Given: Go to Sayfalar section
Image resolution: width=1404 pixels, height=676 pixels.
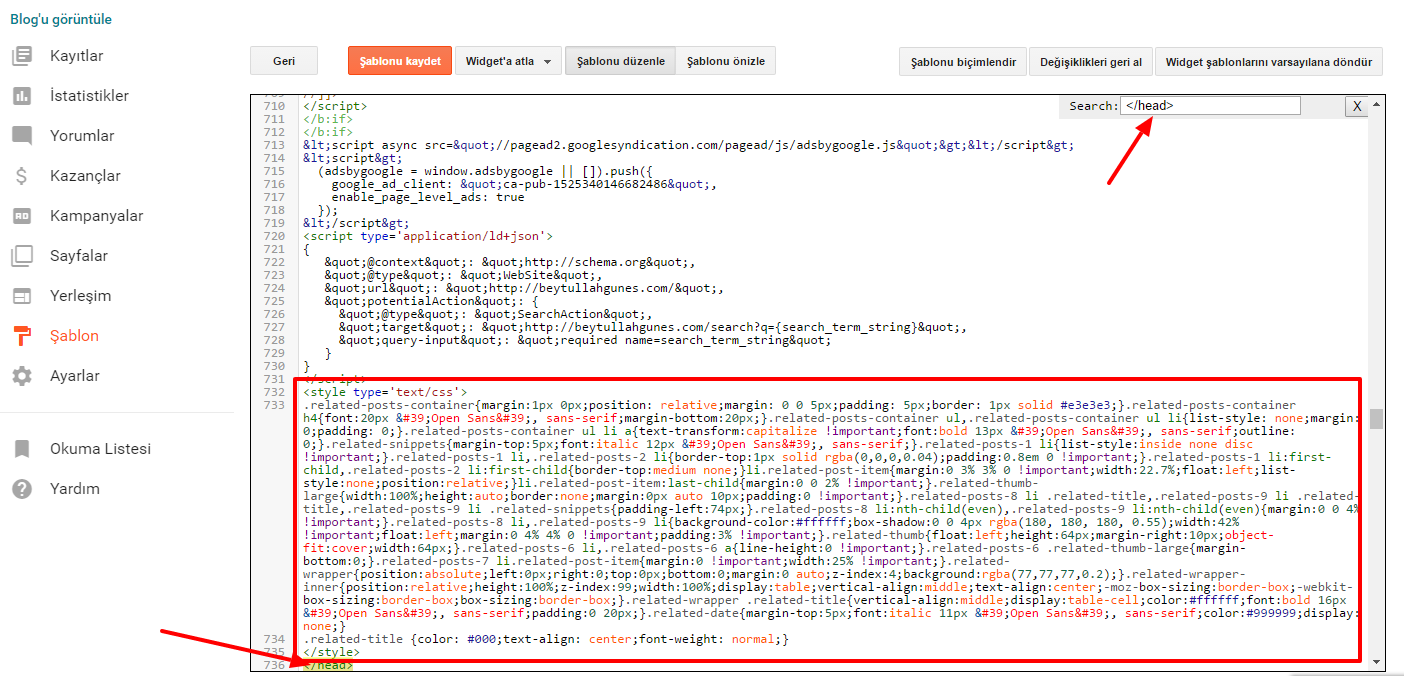Looking at the screenshot, I should (79, 256).
